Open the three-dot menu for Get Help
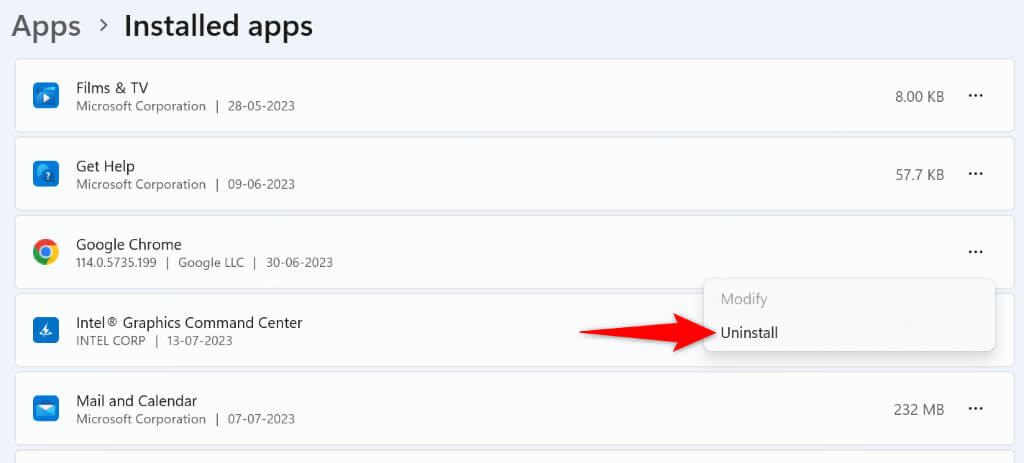 tap(975, 174)
